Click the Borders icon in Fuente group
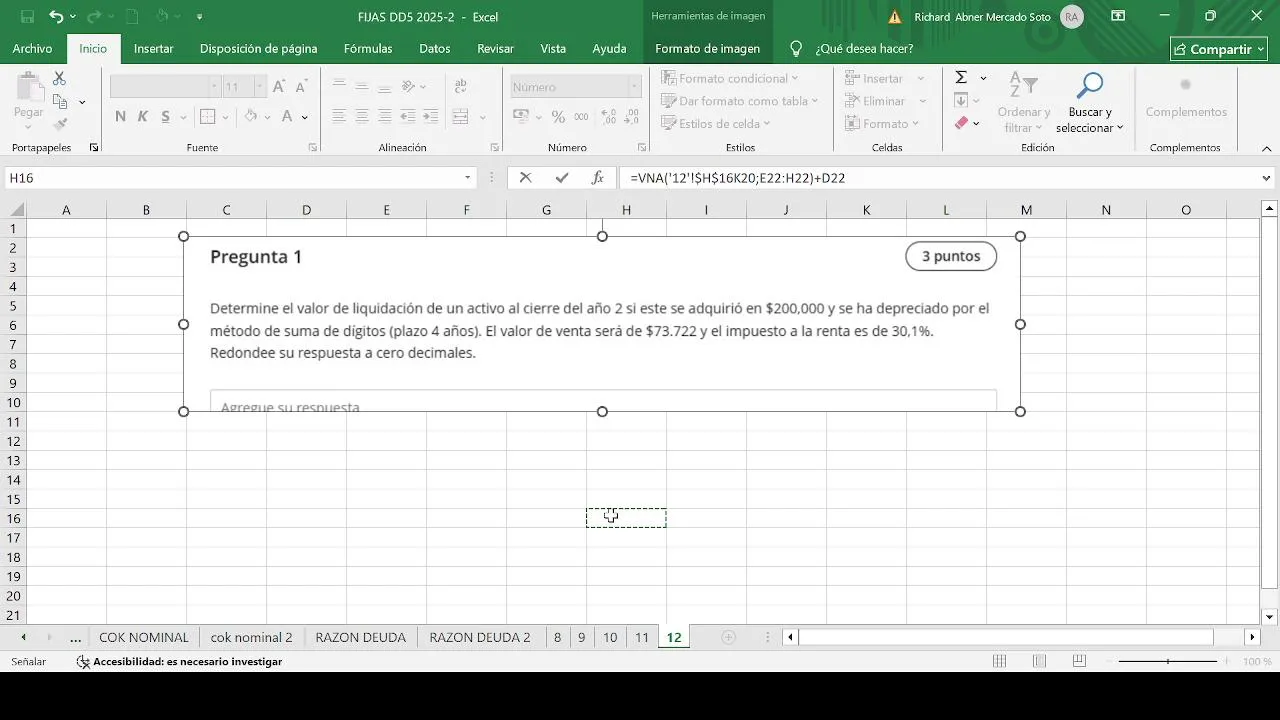The height and width of the screenshot is (720, 1280). (x=208, y=116)
